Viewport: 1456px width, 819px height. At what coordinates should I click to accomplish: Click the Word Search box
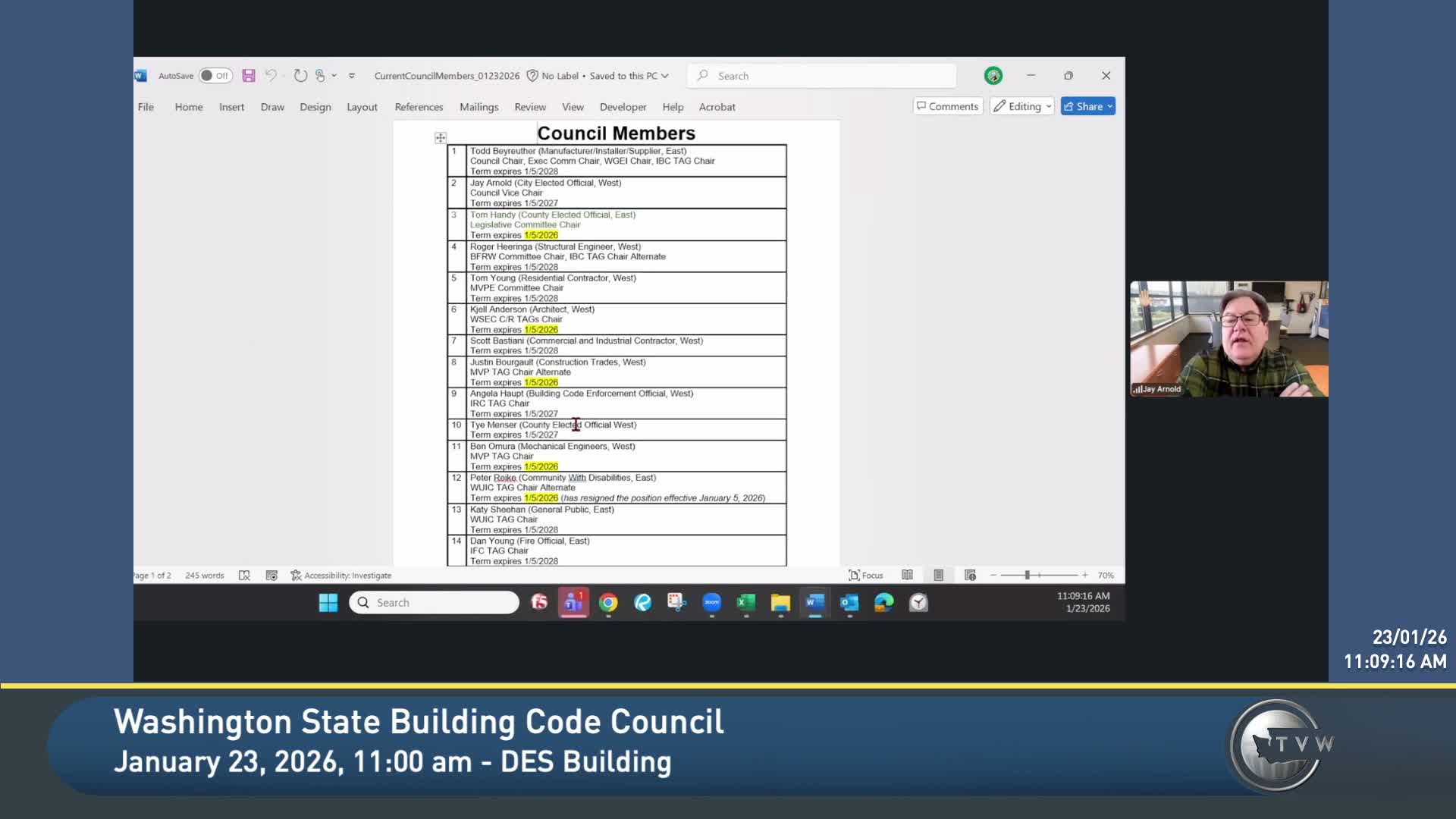coord(822,76)
